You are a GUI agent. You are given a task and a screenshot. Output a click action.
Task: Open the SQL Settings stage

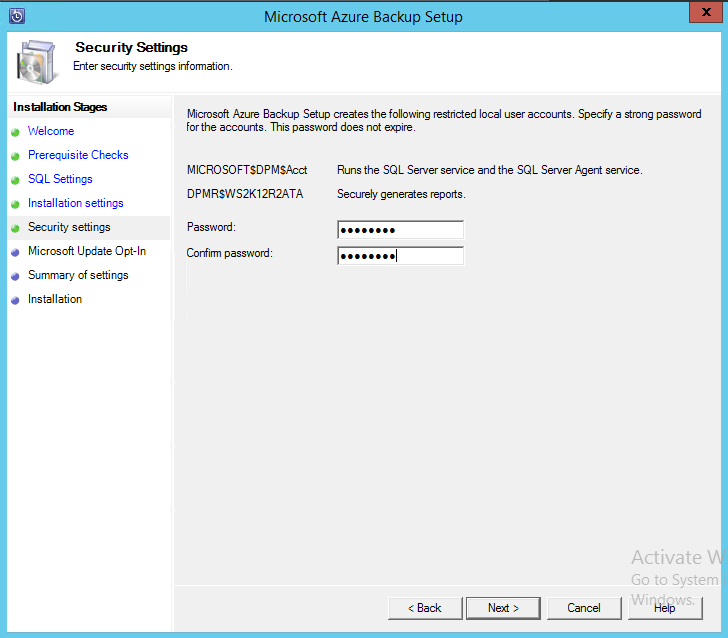60,179
